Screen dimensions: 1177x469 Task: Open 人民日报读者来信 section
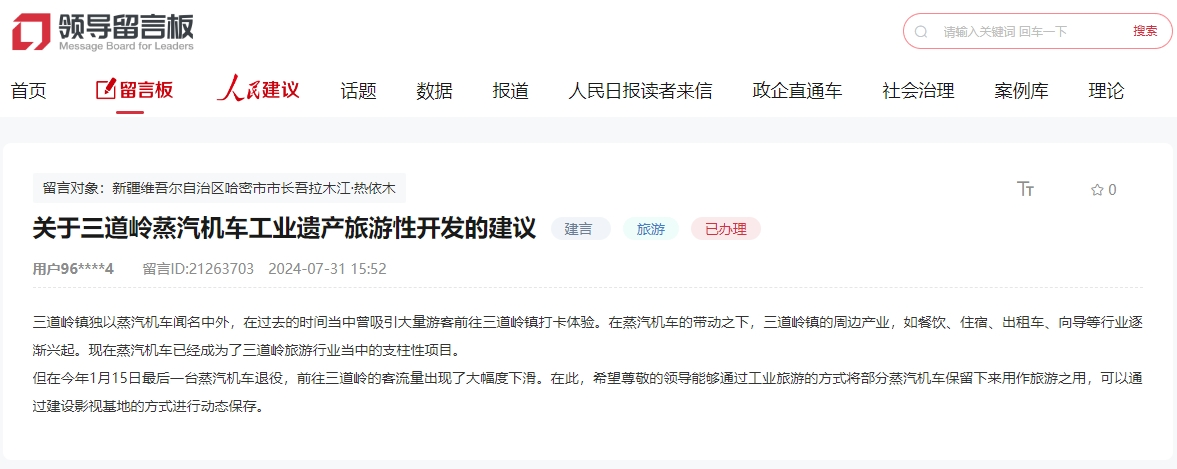click(x=640, y=92)
